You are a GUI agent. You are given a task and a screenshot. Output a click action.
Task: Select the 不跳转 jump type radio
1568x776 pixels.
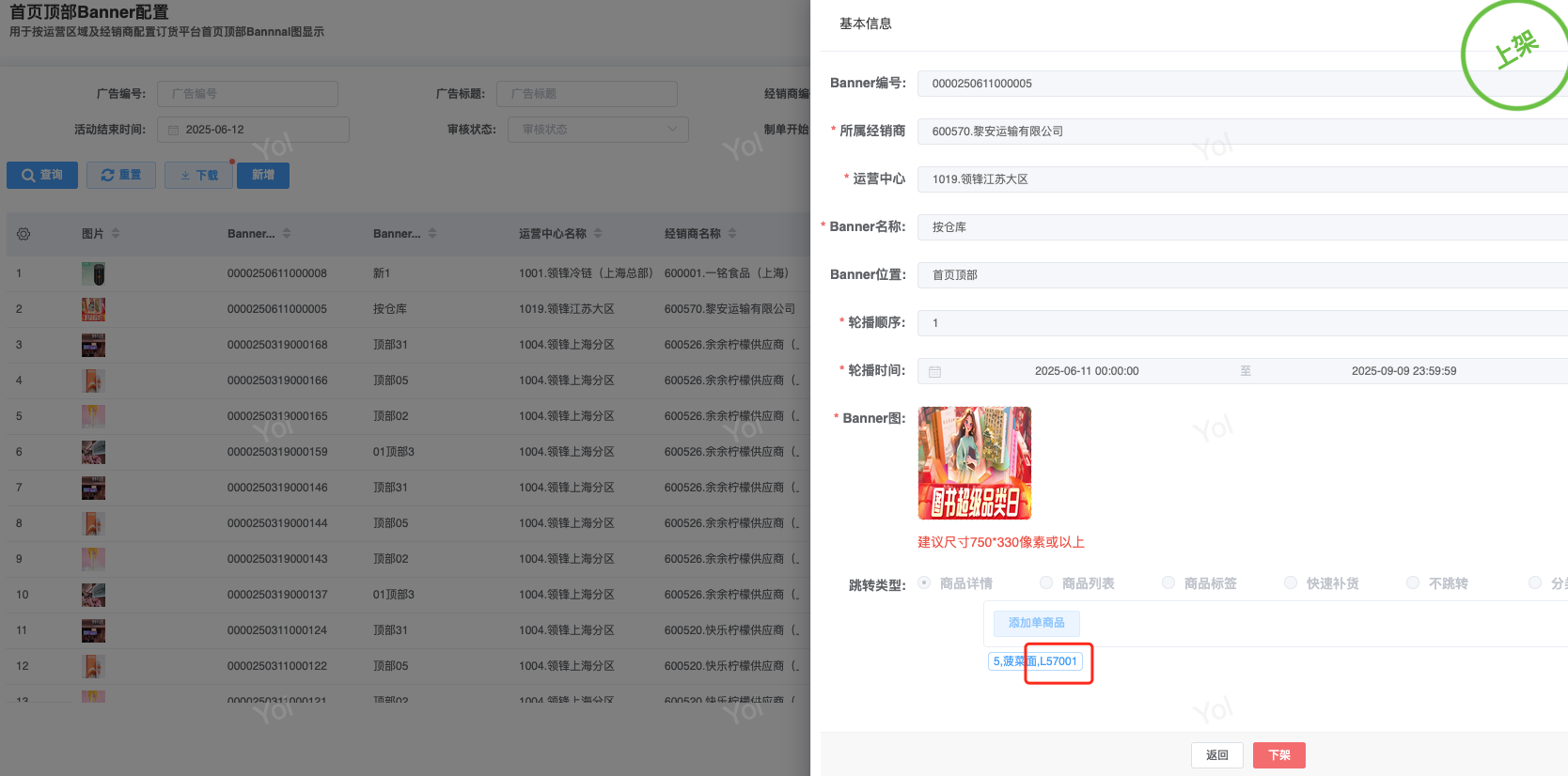(x=1413, y=583)
